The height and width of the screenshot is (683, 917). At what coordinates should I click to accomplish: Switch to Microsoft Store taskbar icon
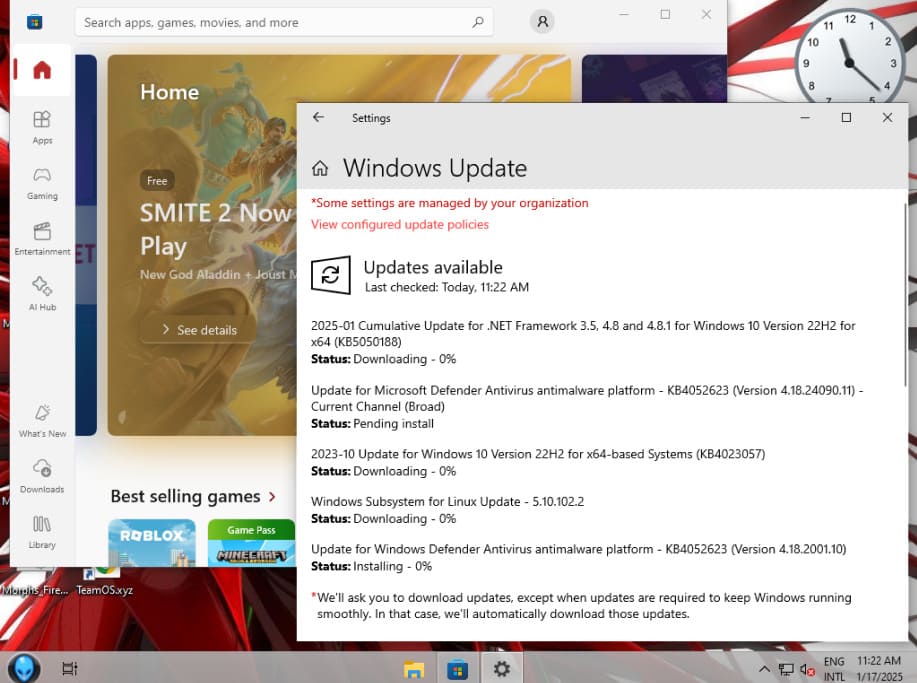(x=457, y=668)
